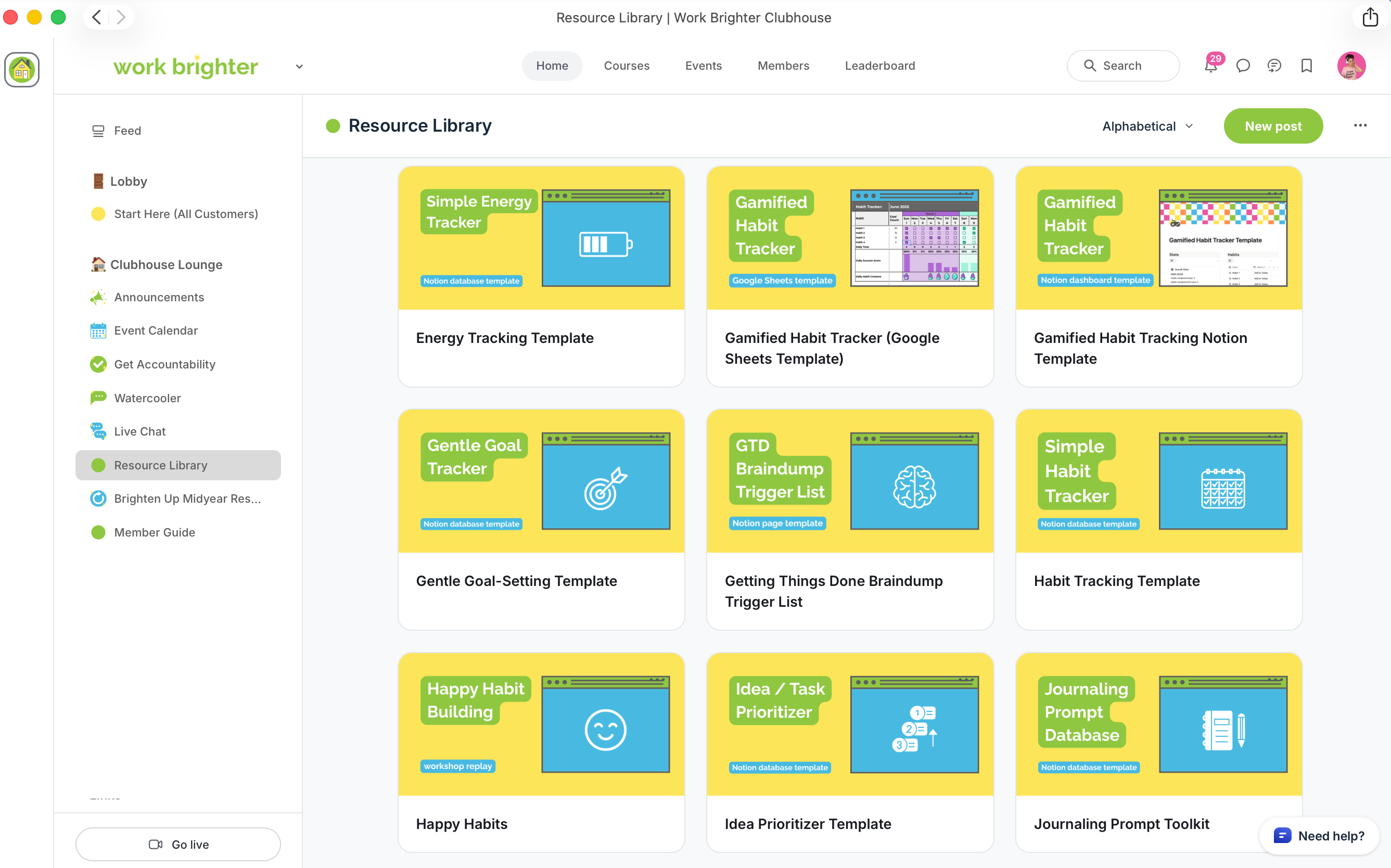Viewport: 1391px width, 868px height.
Task: Click the community house logo icon
Action: [x=22, y=69]
